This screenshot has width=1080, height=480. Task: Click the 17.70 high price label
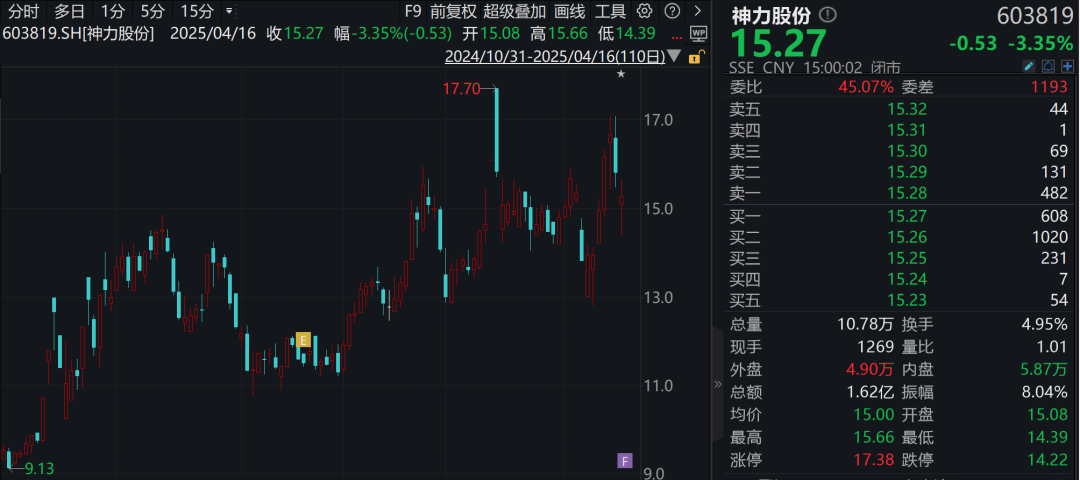[x=460, y=88]
